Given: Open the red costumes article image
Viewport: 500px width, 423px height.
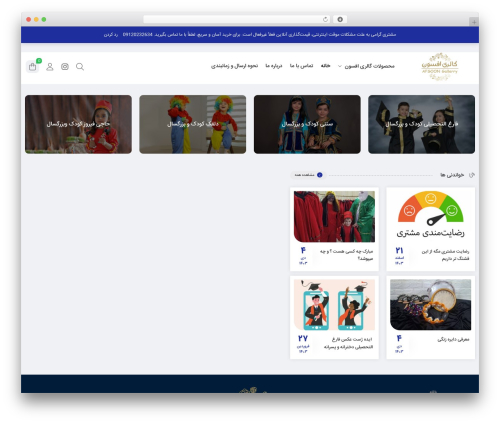Looking at the screenshot, I should (x=334, y=216).
